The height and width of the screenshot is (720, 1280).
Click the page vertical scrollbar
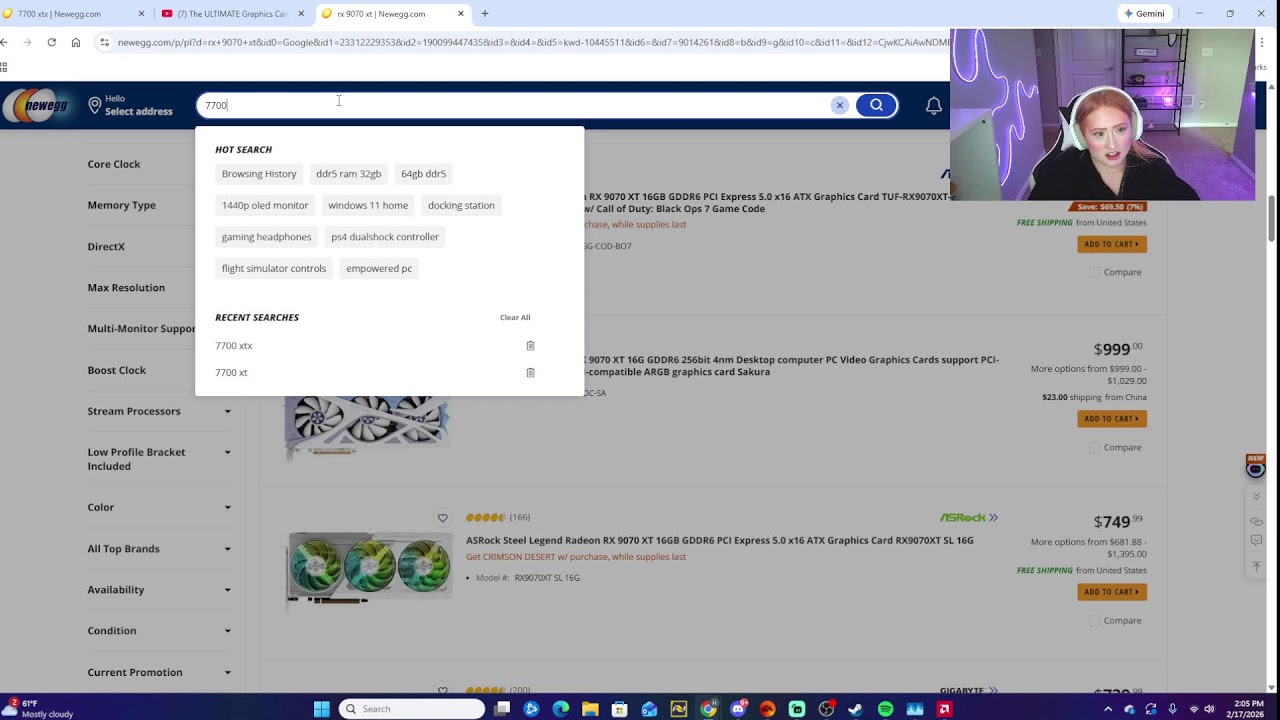click(1272, 218)
